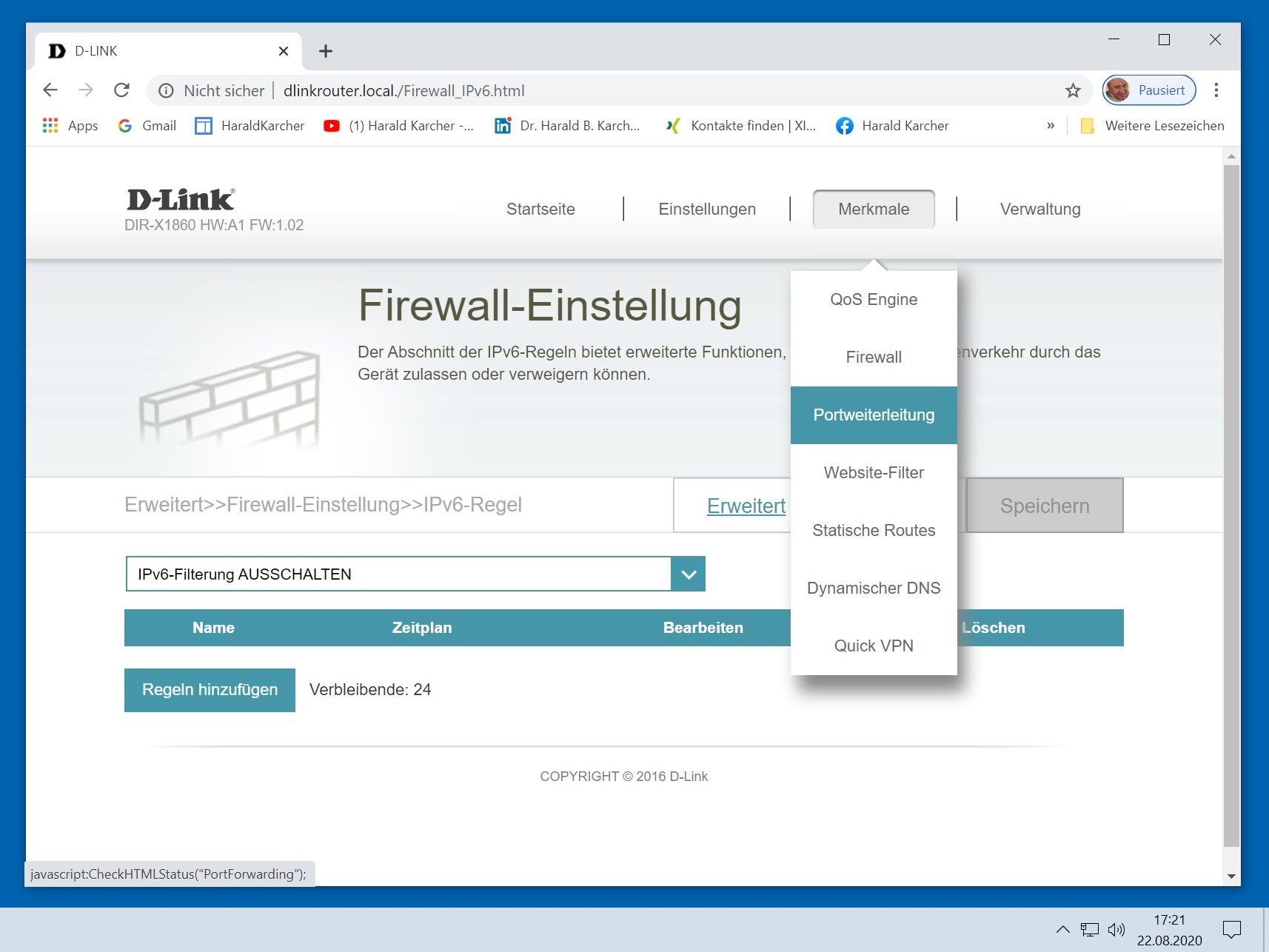Screen dimensions: 1269x952
Task: Open the Xing Kontakte finden bookmark
Action: click(740, 126)
